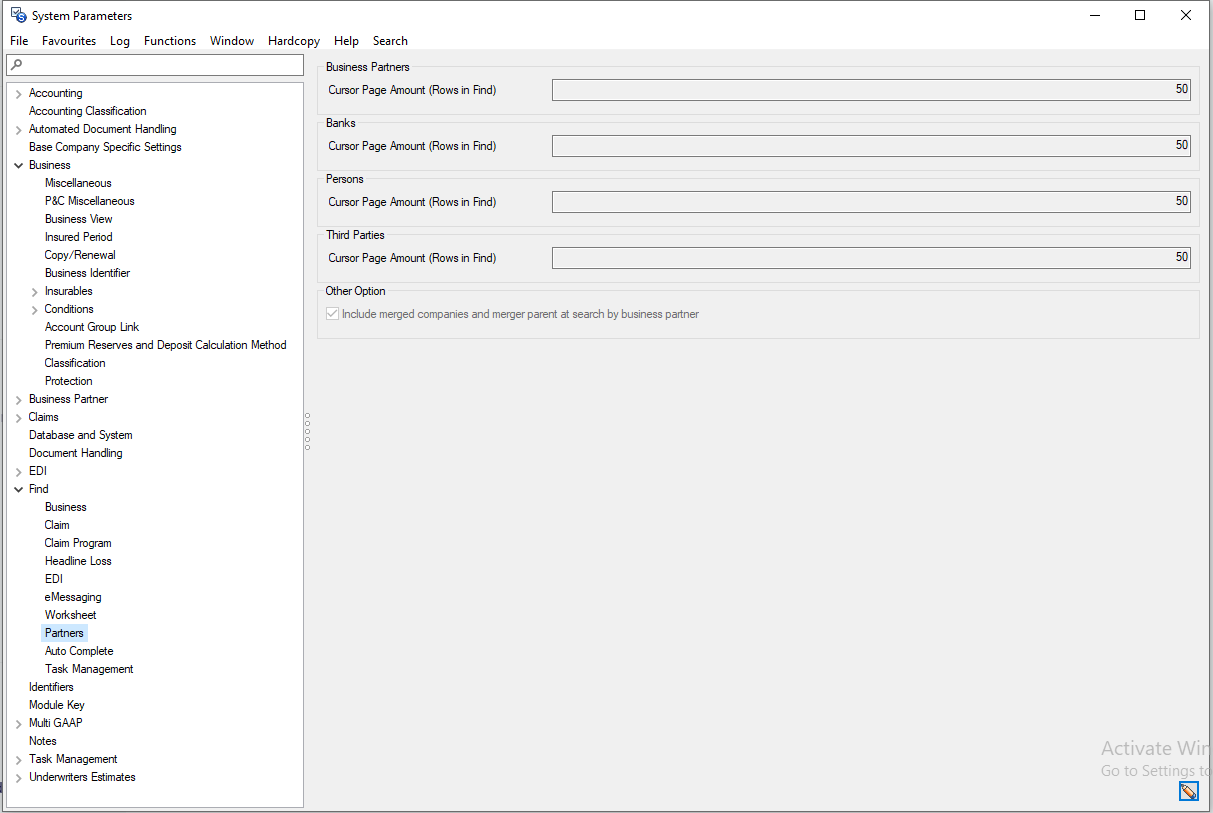Select Auto Complete under Find
This screenshot has height=813, width=1213.
click(x=79, y=651)
